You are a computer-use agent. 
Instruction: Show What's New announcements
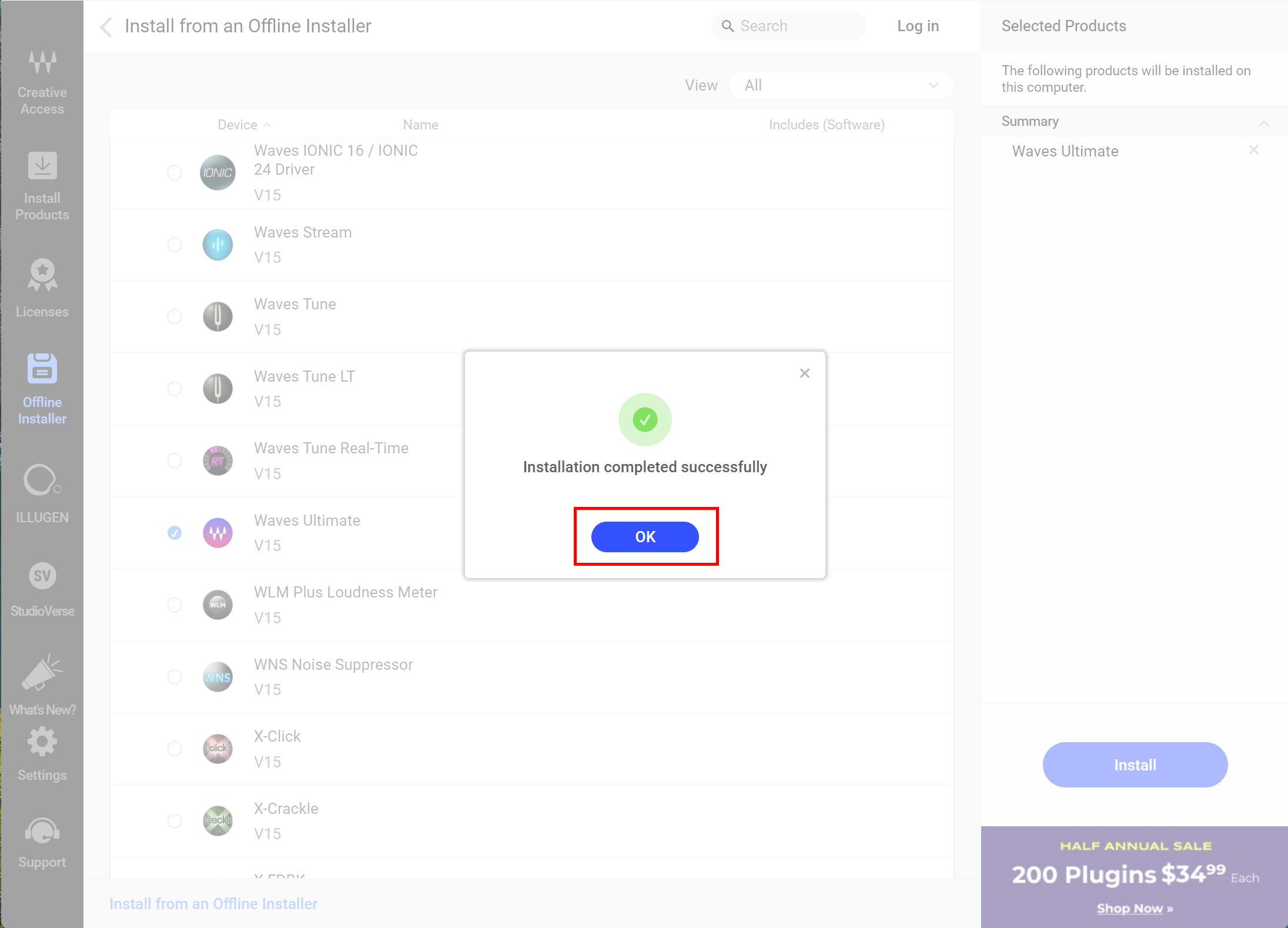click(x=42, y=685)
